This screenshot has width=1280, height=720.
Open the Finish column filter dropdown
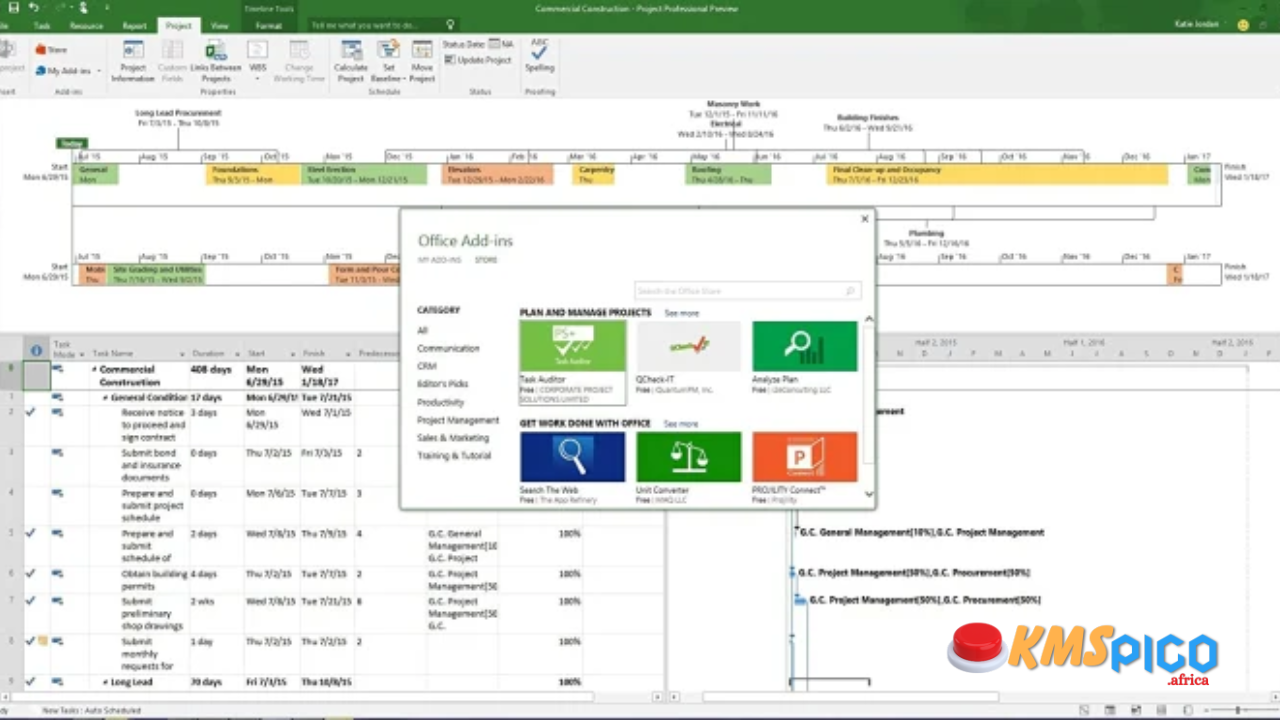(x=347, y=354)
